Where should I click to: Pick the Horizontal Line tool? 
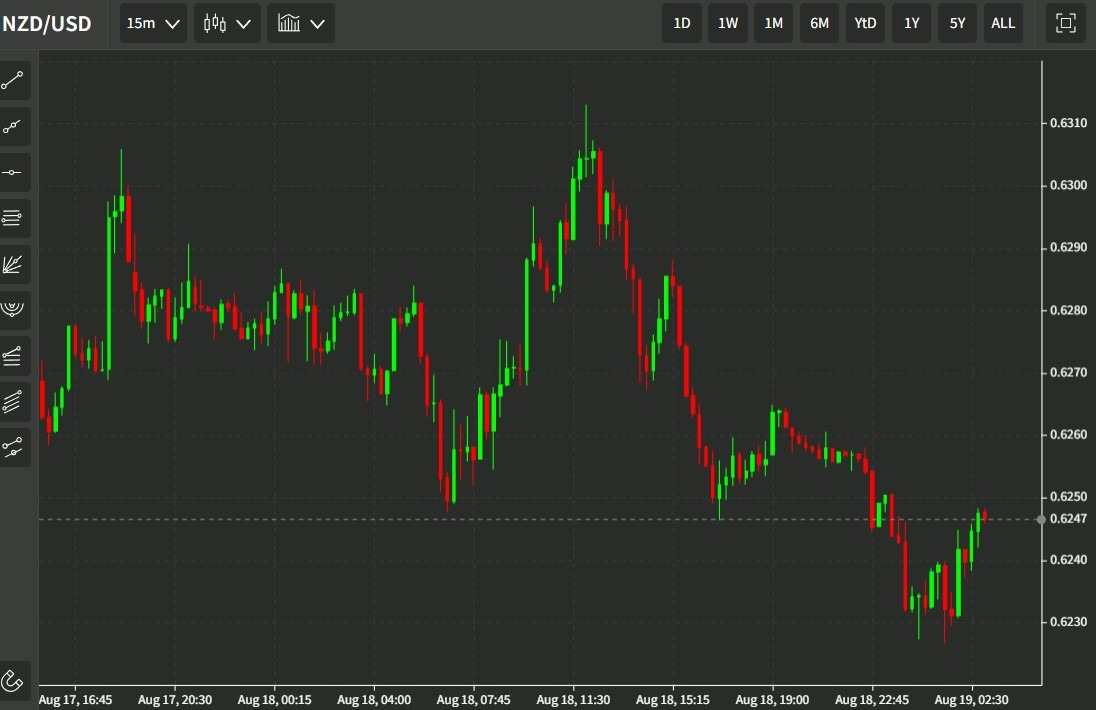tap(14, 172)
